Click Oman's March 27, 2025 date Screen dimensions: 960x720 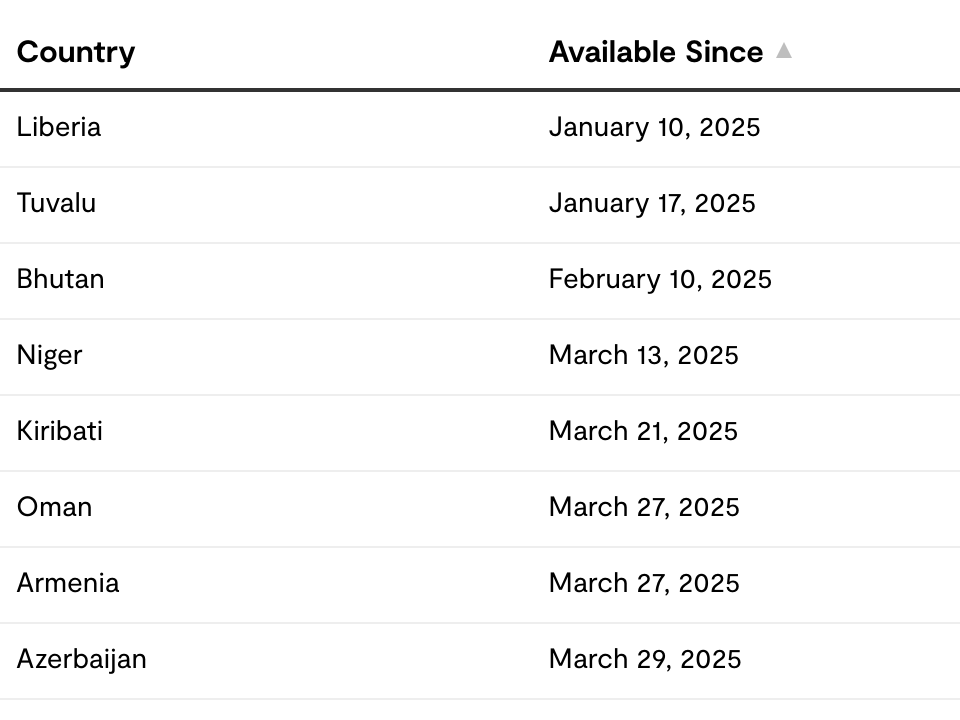pyautogui.click(x=644, y=508)
